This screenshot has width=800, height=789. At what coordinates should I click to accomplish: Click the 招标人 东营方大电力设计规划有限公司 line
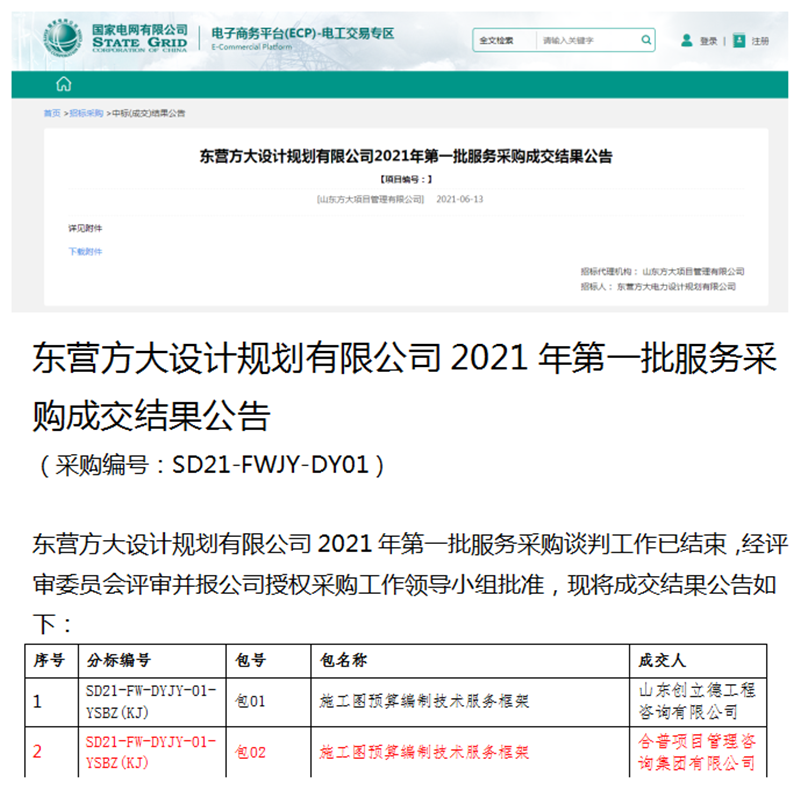point(658,287)
